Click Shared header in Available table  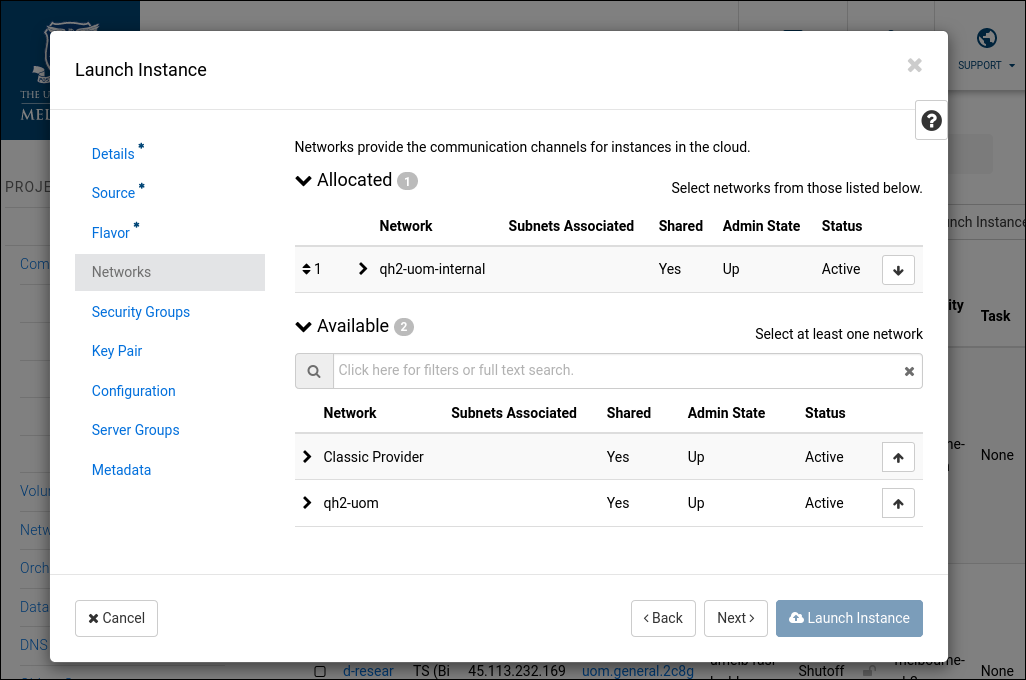point(628,413)
